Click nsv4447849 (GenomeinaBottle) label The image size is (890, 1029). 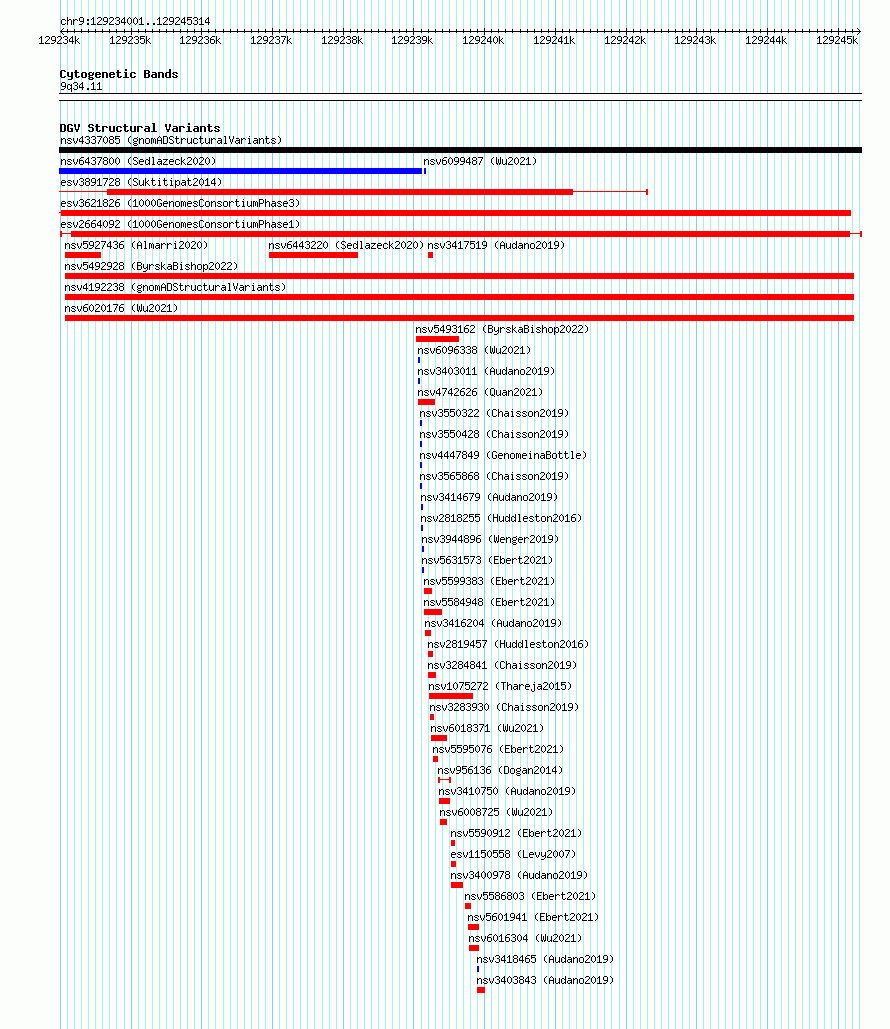[503, 455]
